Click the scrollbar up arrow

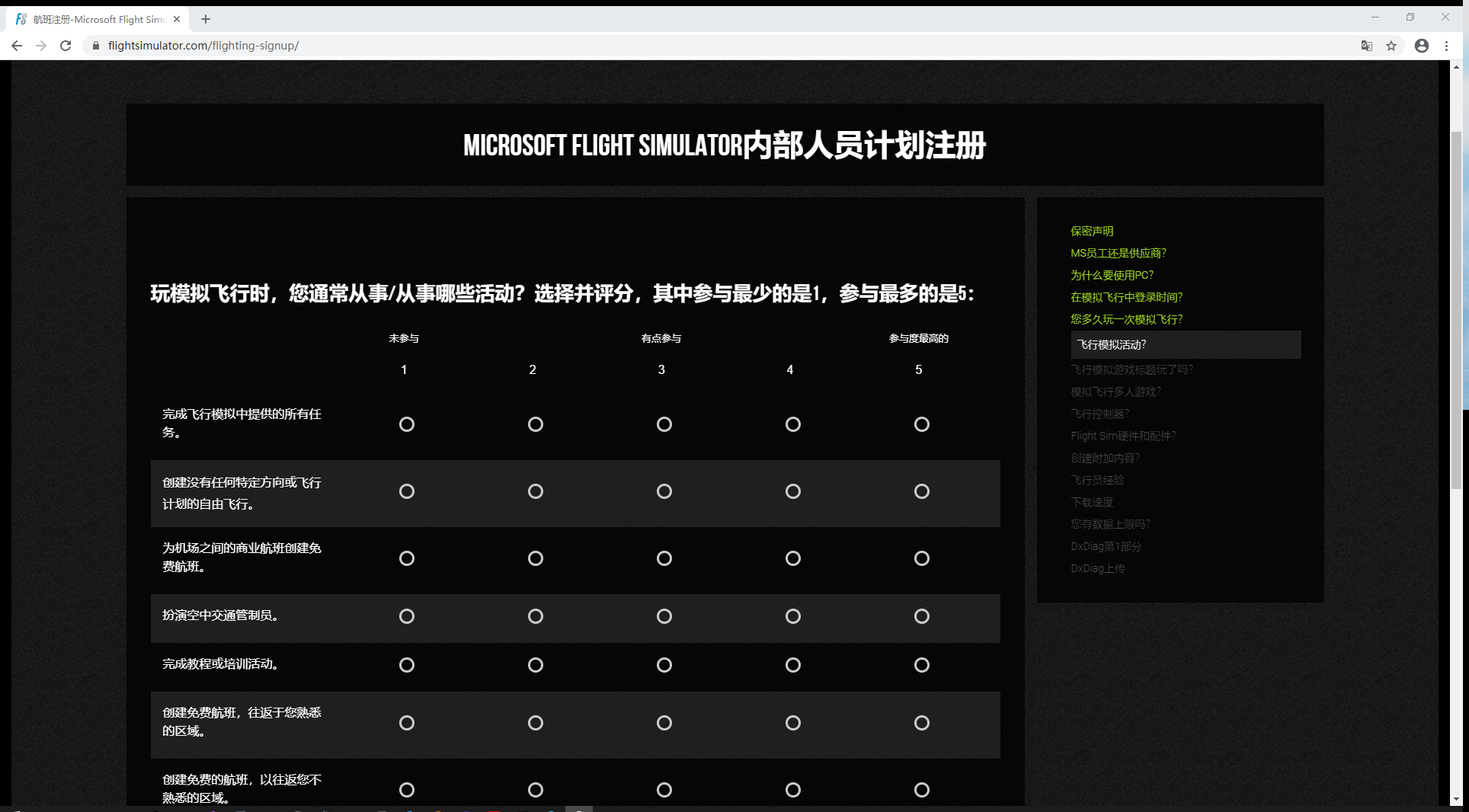pos(1456,67)
